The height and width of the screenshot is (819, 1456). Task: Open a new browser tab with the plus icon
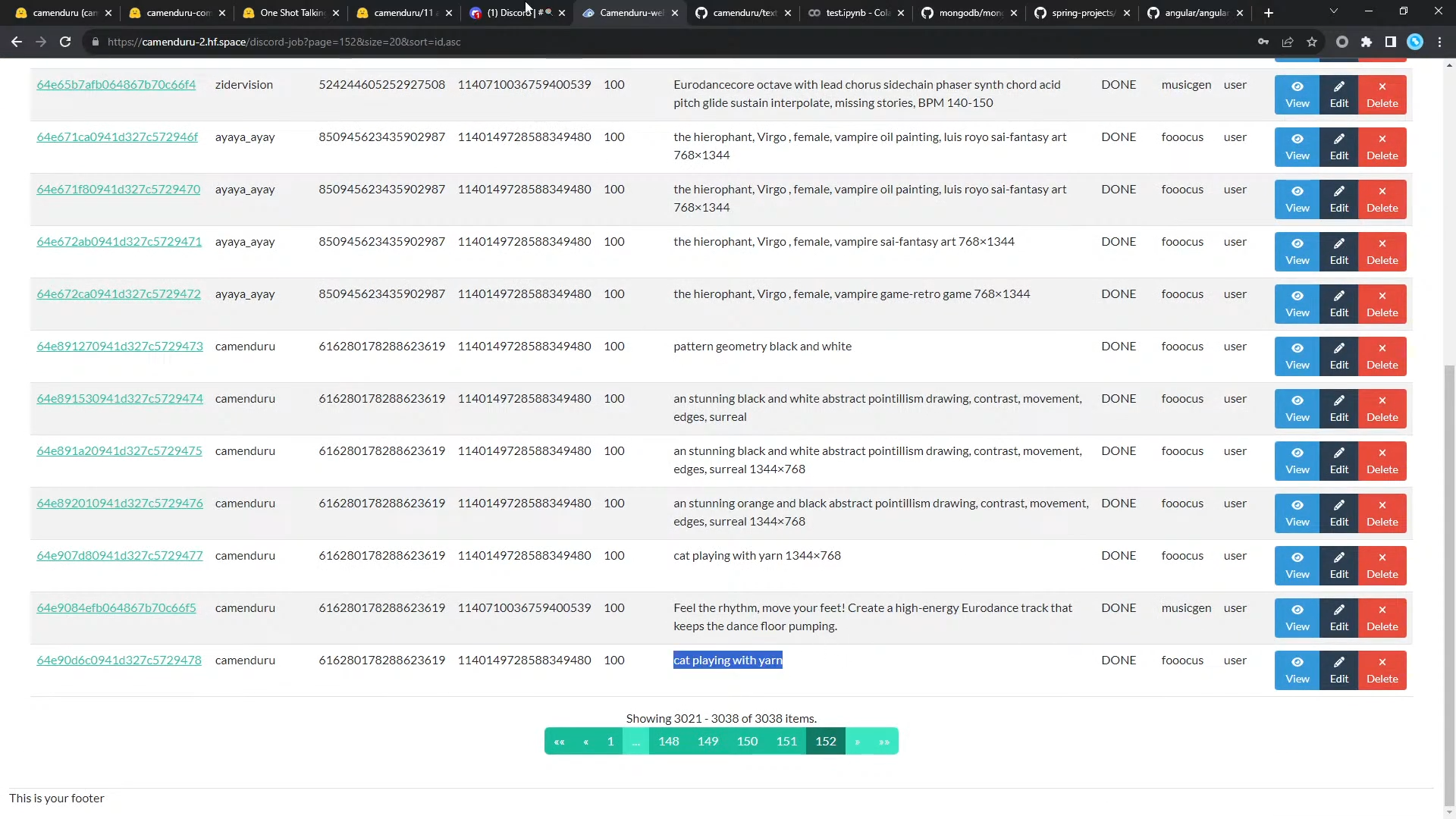point(1267,13)
